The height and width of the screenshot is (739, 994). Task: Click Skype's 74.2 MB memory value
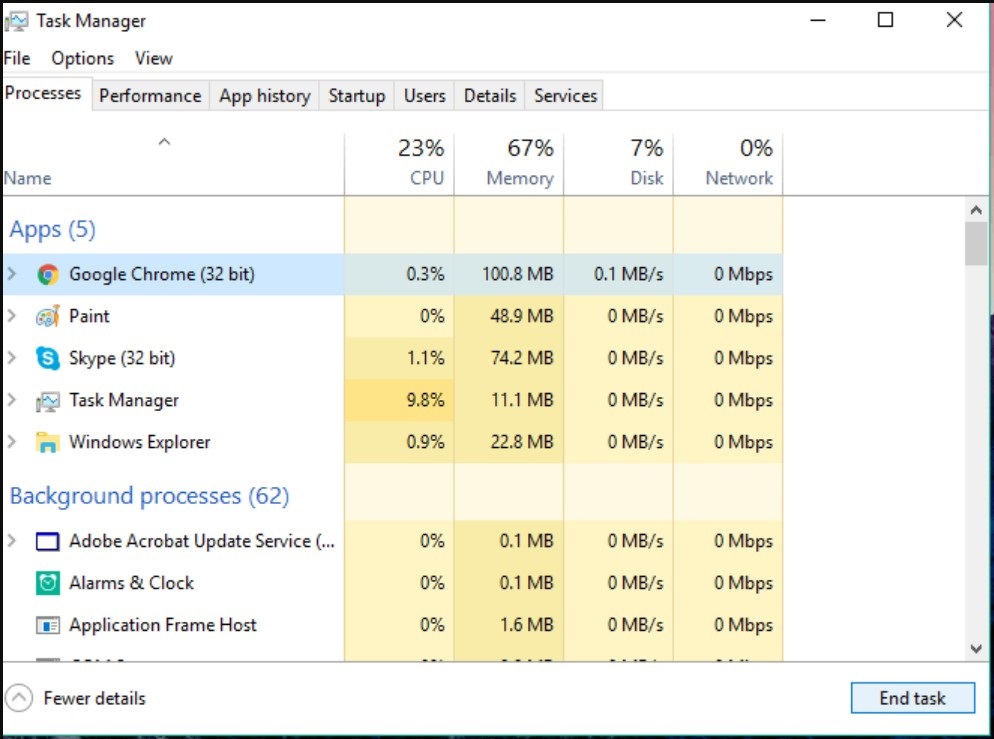tap(522, 358)
